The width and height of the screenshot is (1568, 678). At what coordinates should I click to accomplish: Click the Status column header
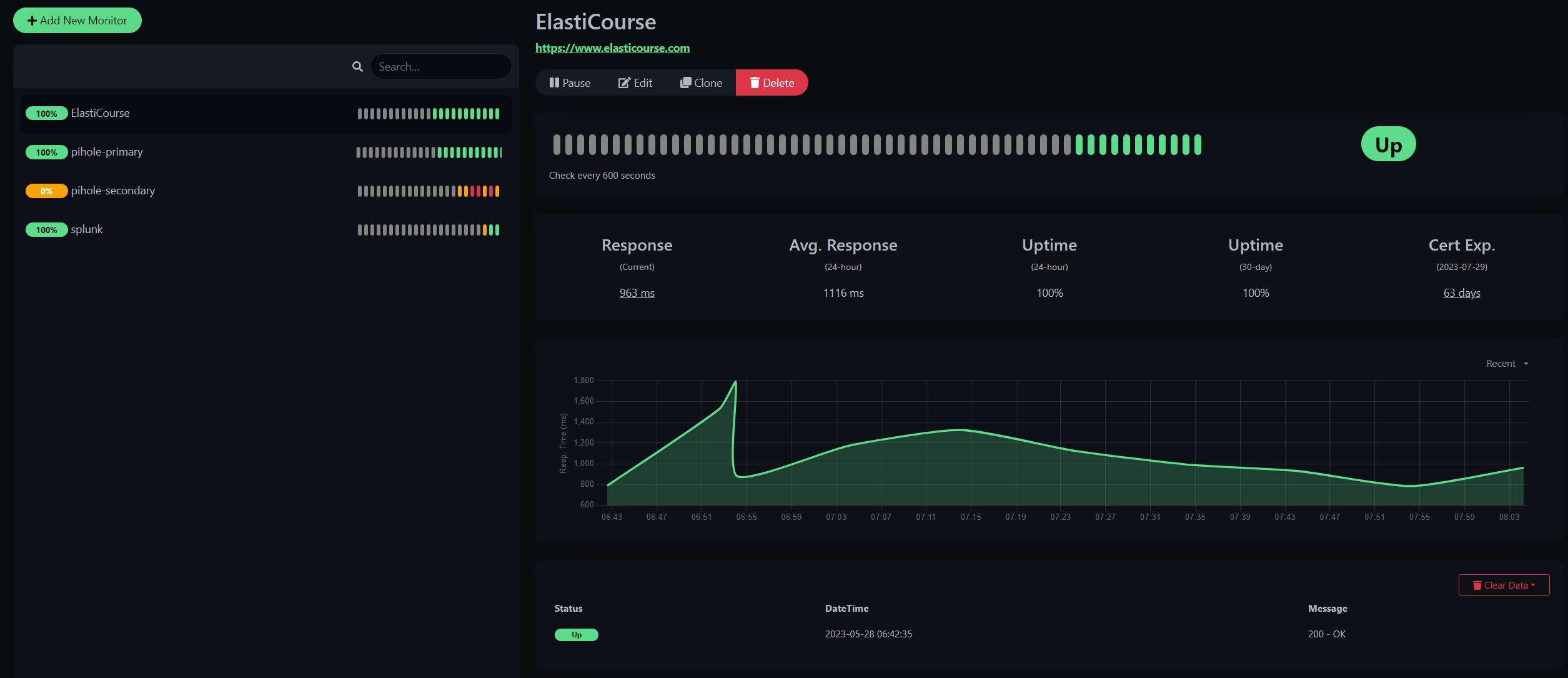568,609
